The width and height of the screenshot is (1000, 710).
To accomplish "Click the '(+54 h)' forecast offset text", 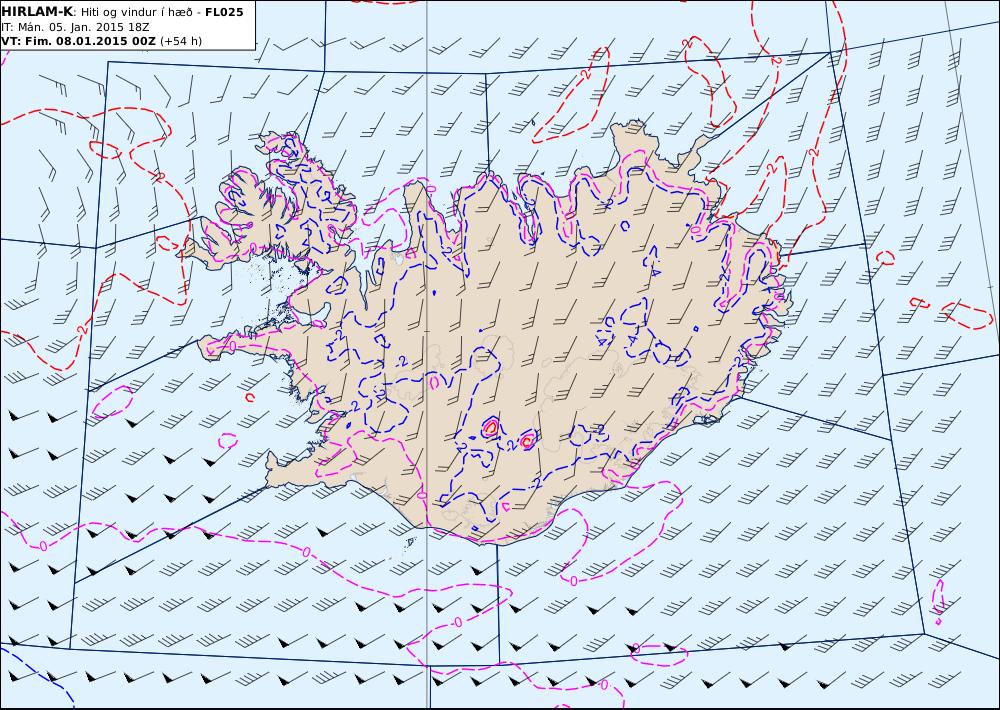I will 181,41.
